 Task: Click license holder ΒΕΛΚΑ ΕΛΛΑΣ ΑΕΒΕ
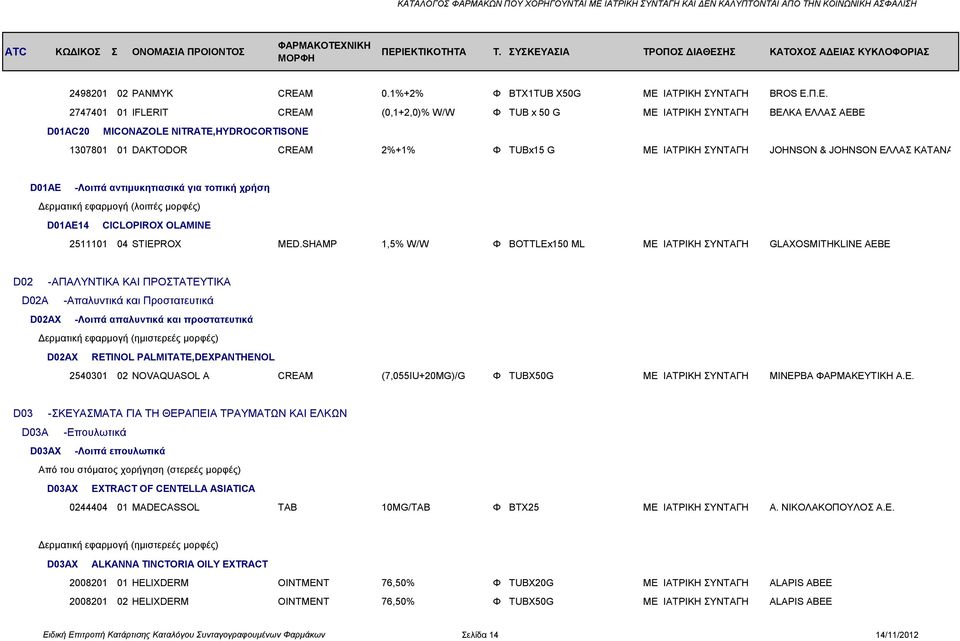coord(817,113)
